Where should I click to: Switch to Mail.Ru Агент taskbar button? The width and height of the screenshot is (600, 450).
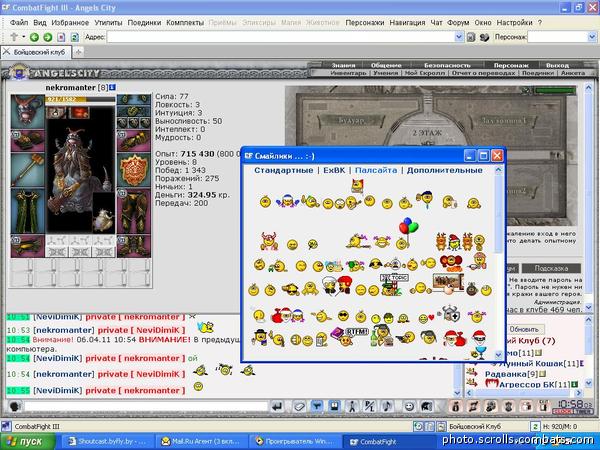(201, 441)
